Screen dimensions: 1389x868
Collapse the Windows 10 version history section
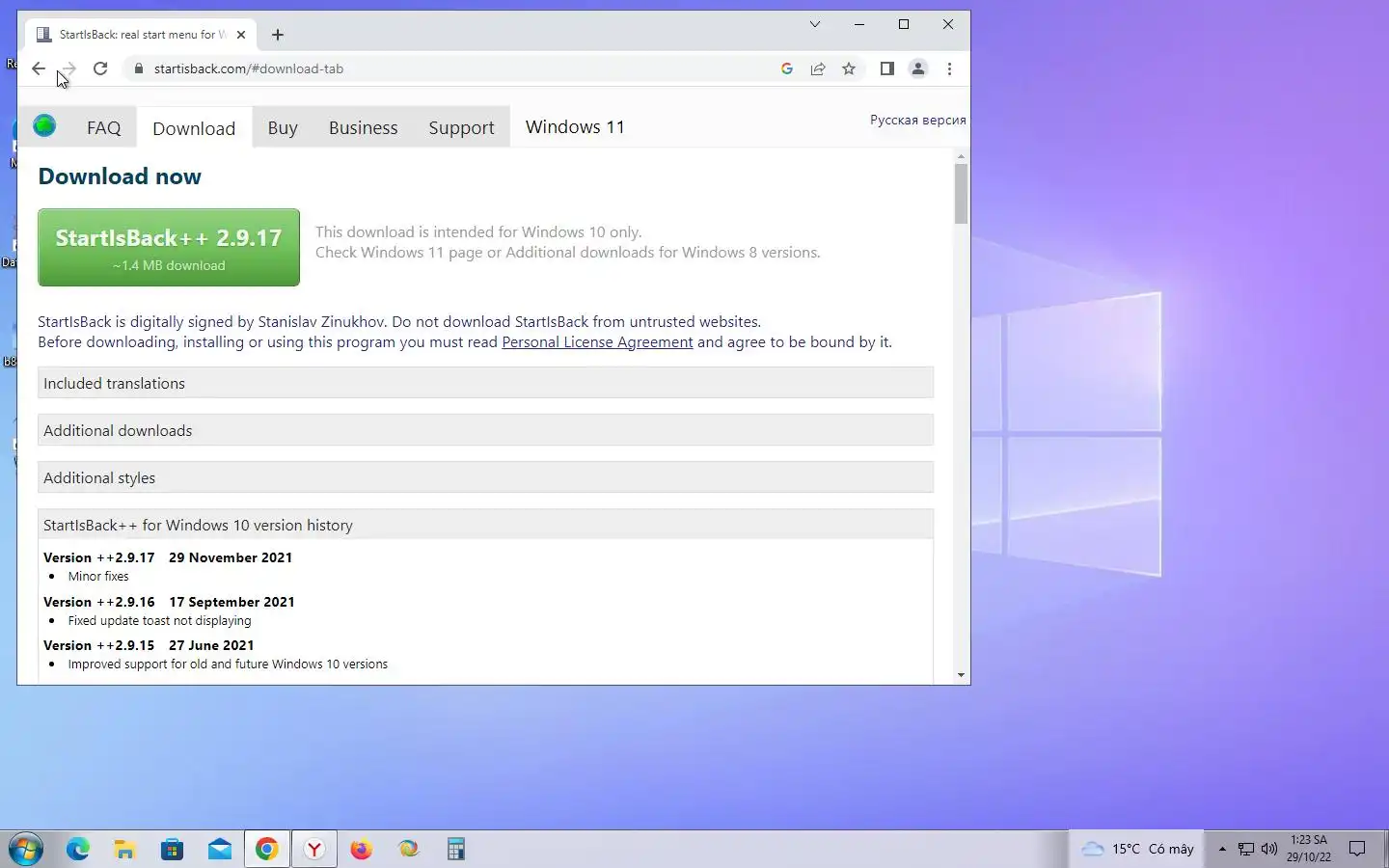(485, 525)
